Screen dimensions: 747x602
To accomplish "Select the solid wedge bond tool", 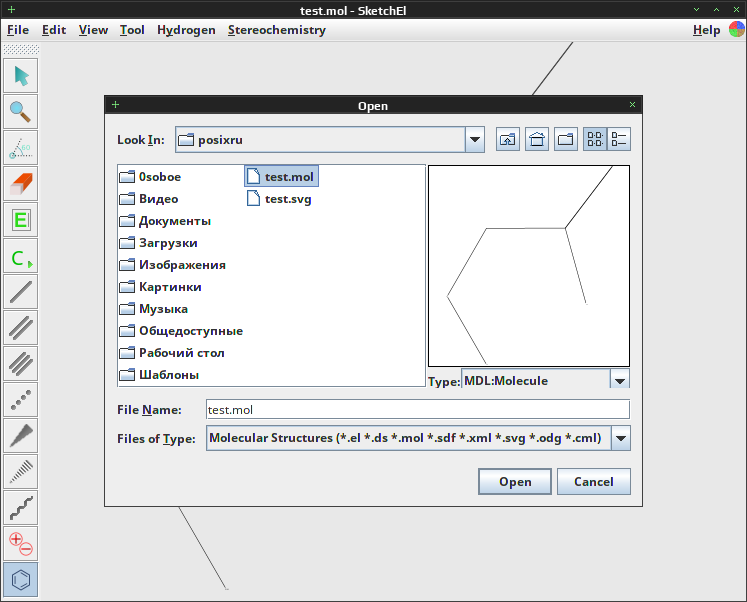I will pos(20,435).
